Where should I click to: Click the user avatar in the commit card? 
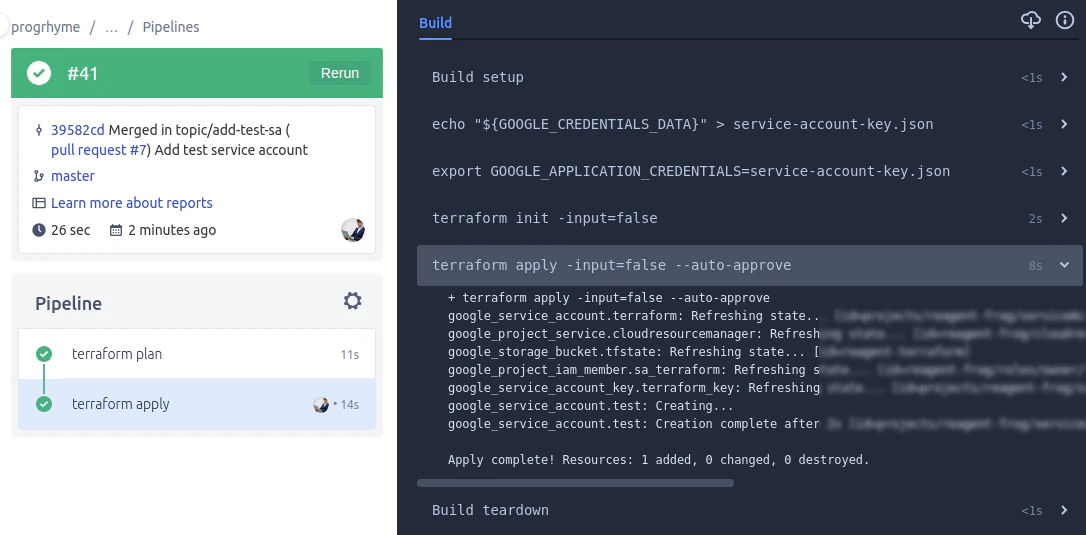tap(353, 230)
